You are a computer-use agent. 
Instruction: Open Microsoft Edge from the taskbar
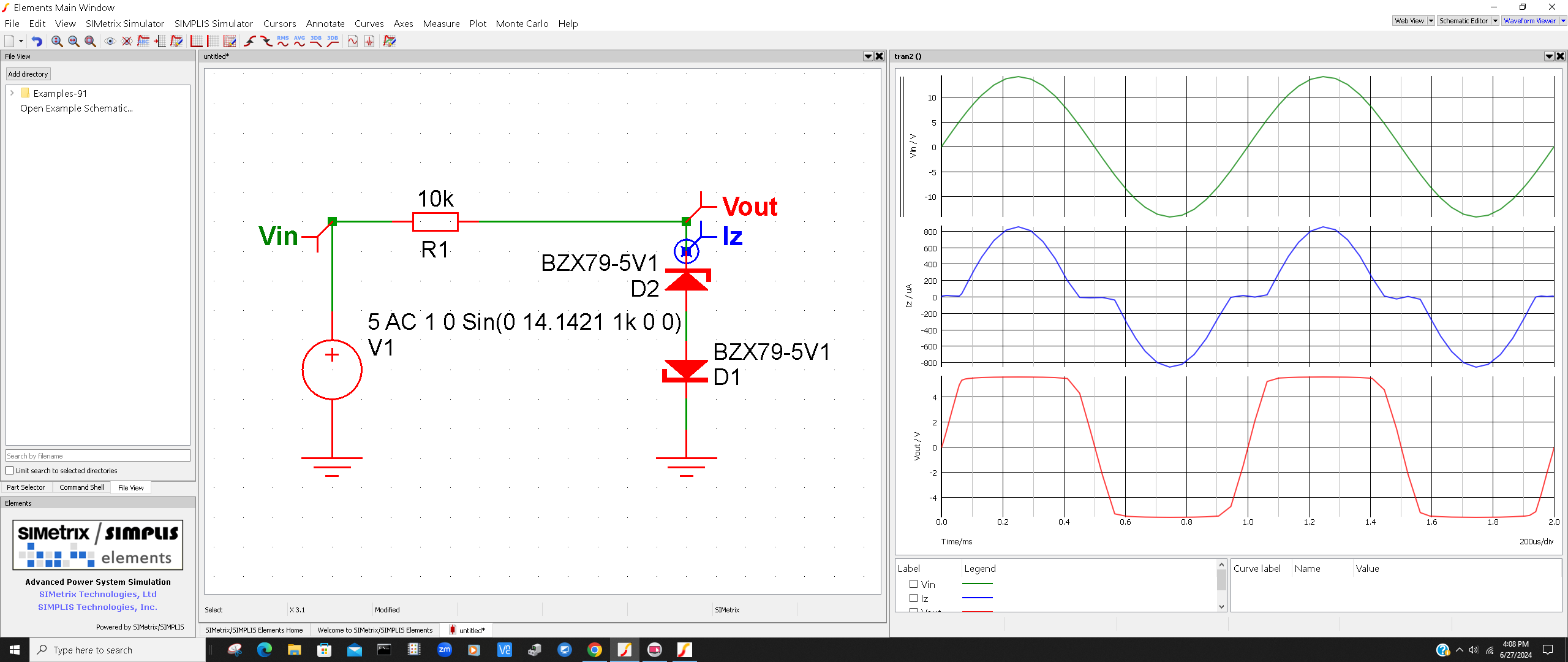264,650
